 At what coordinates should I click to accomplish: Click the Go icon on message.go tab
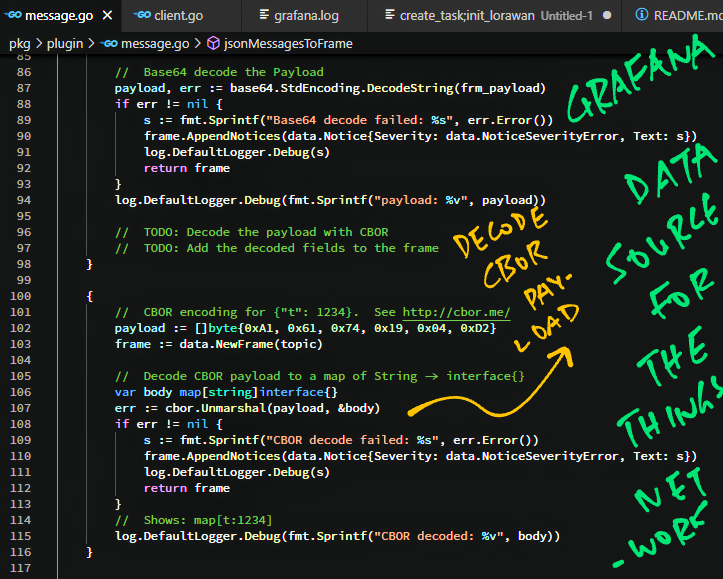click(12, 16)
